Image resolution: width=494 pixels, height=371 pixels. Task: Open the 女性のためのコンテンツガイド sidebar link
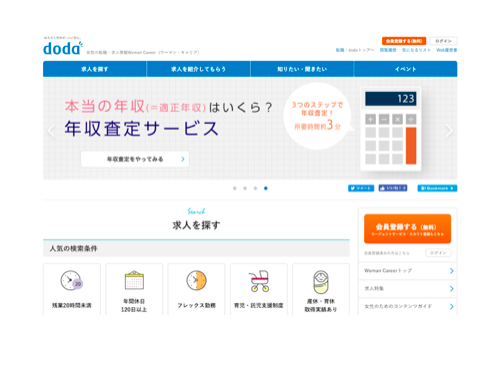398,306
